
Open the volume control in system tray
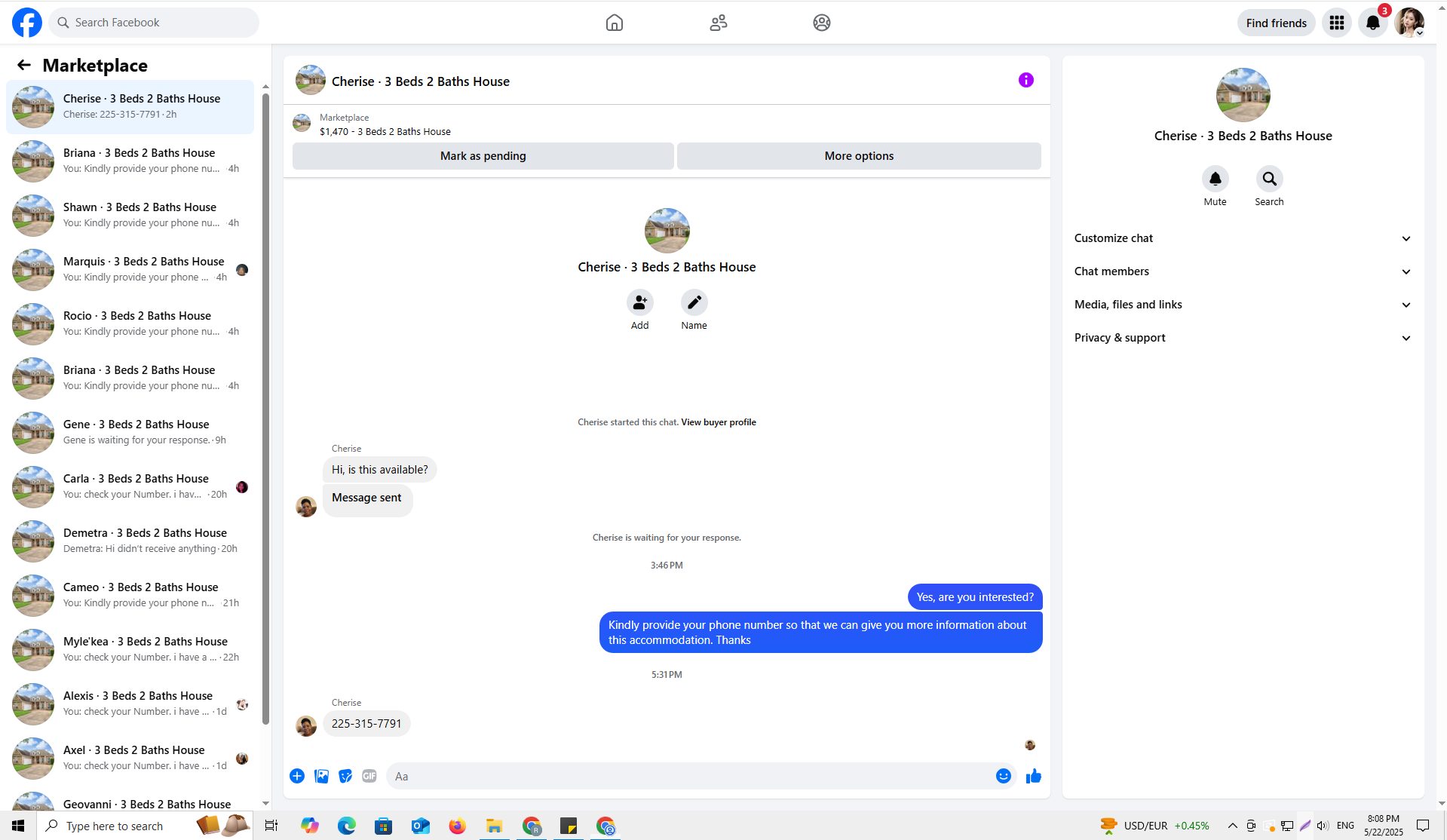[x=1323, y=826]
